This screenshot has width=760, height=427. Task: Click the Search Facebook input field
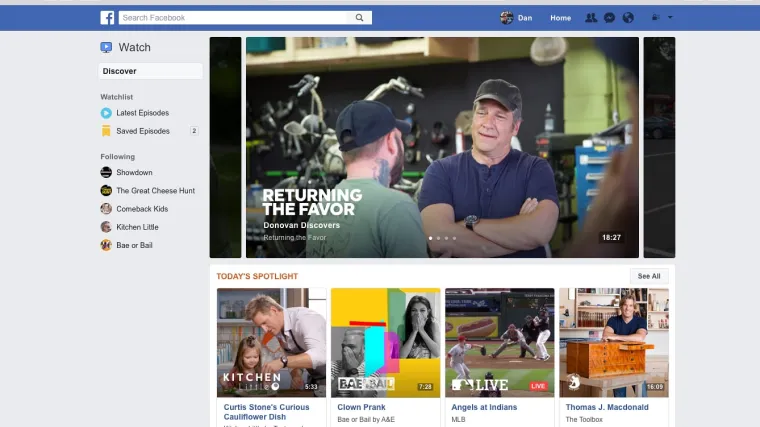coord(234,18)
